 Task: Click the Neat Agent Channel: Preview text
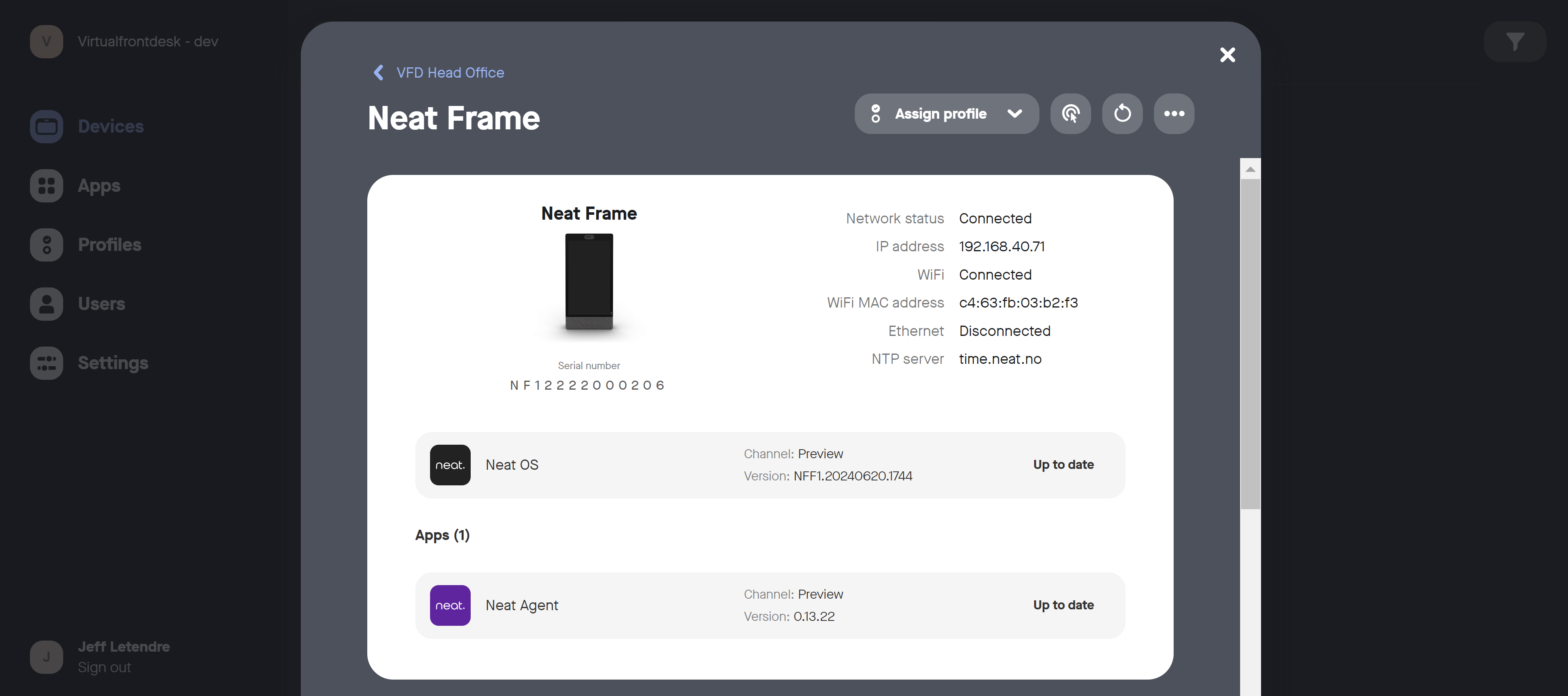click(x=793, y=595)
